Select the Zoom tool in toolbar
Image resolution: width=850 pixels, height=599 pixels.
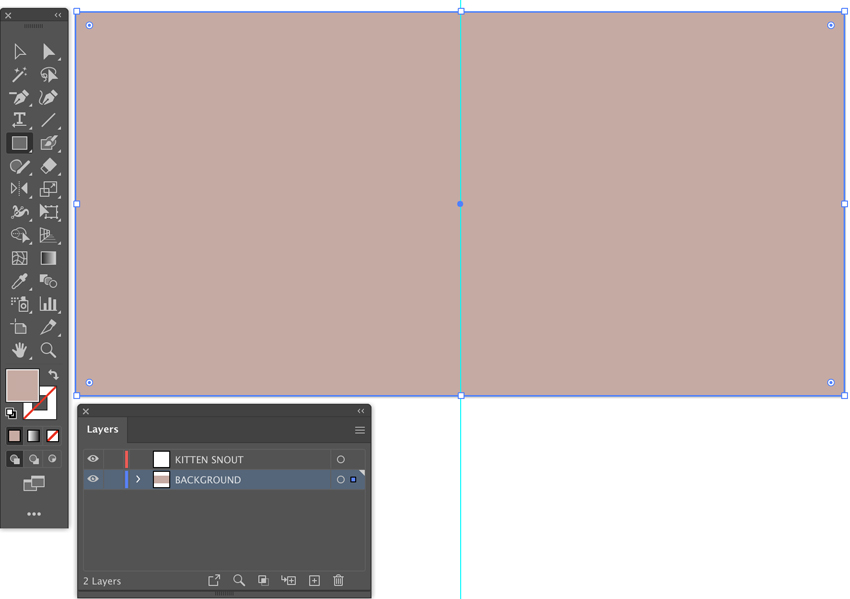tap(48, 350)
